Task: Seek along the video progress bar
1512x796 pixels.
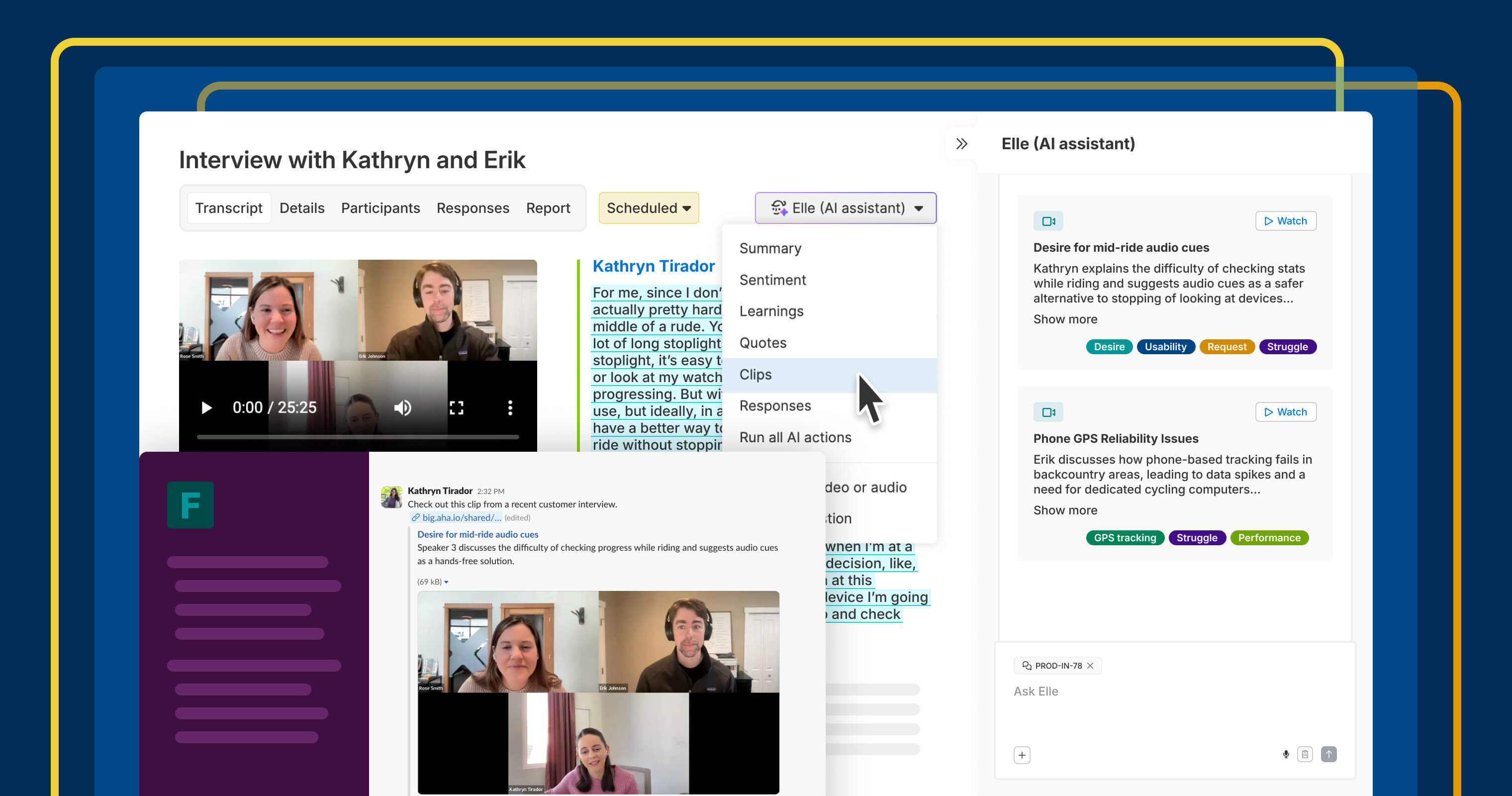Action: 358,437
